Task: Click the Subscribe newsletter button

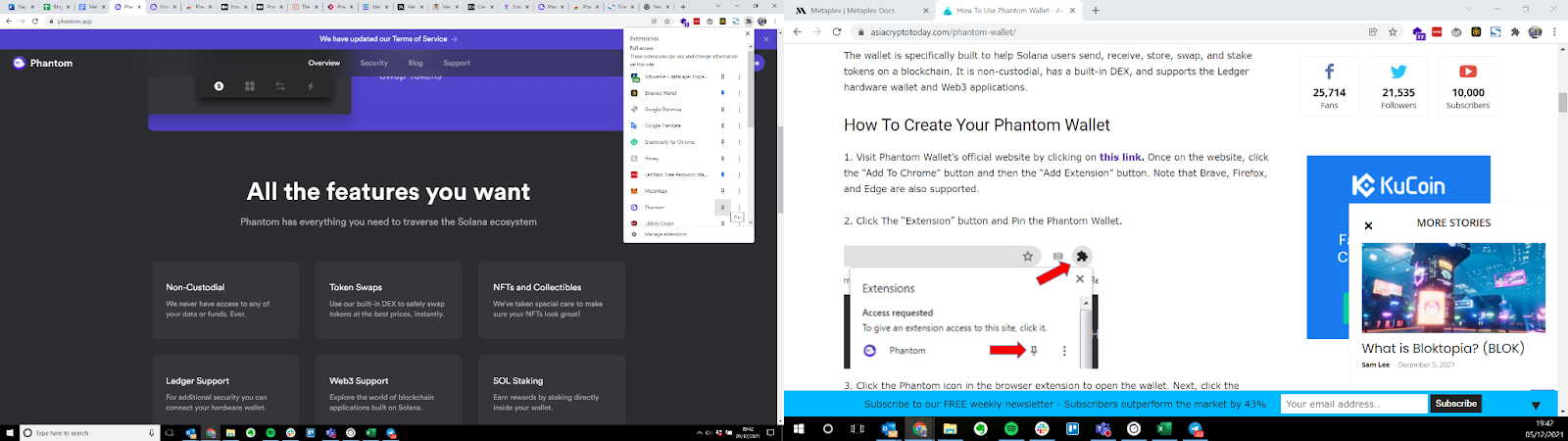Action: [x=1456, y=404]
